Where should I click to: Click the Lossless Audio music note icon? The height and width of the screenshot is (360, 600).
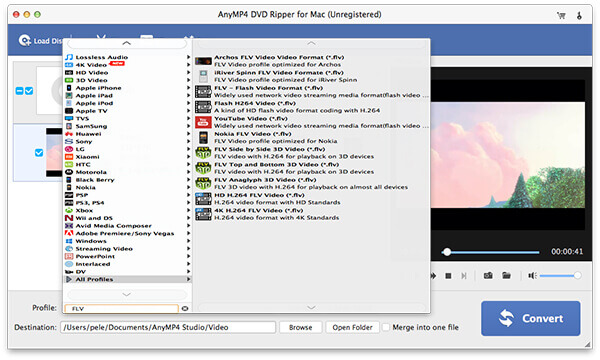(69, 57)
